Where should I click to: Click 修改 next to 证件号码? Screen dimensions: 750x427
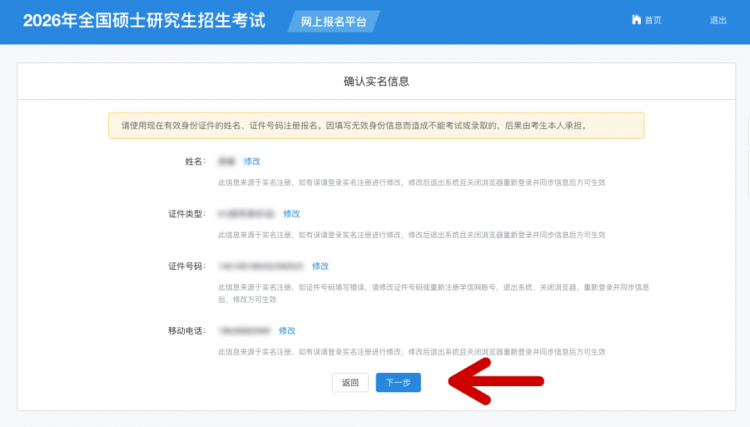tap(320, 266)
